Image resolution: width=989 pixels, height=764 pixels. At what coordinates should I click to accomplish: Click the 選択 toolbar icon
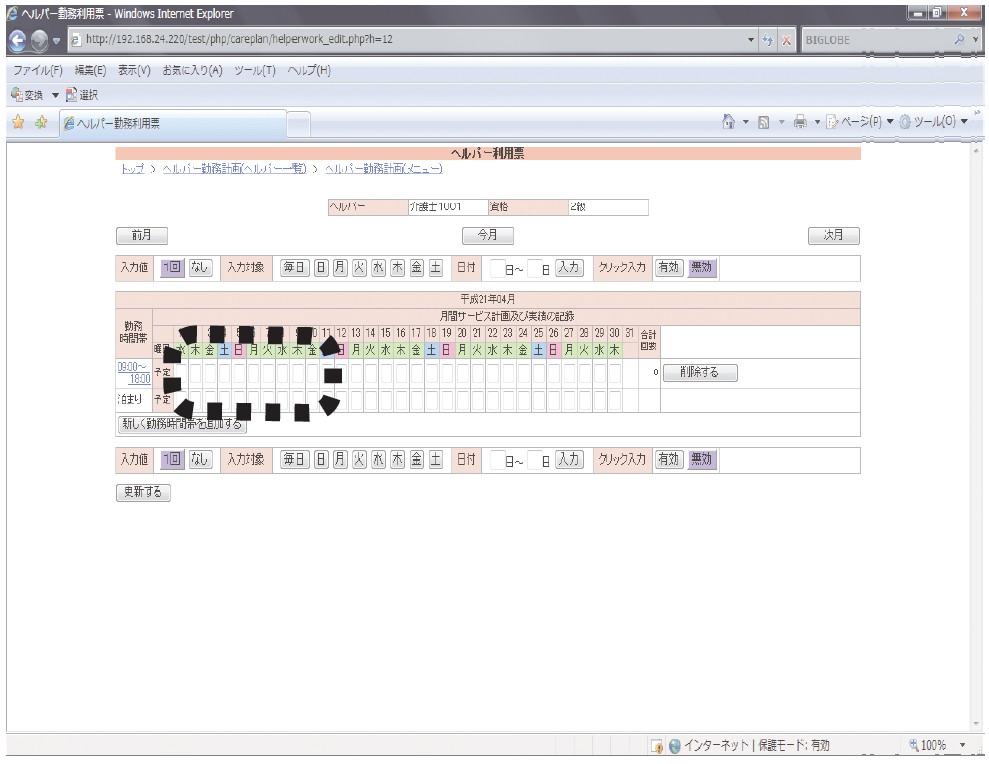71,95
